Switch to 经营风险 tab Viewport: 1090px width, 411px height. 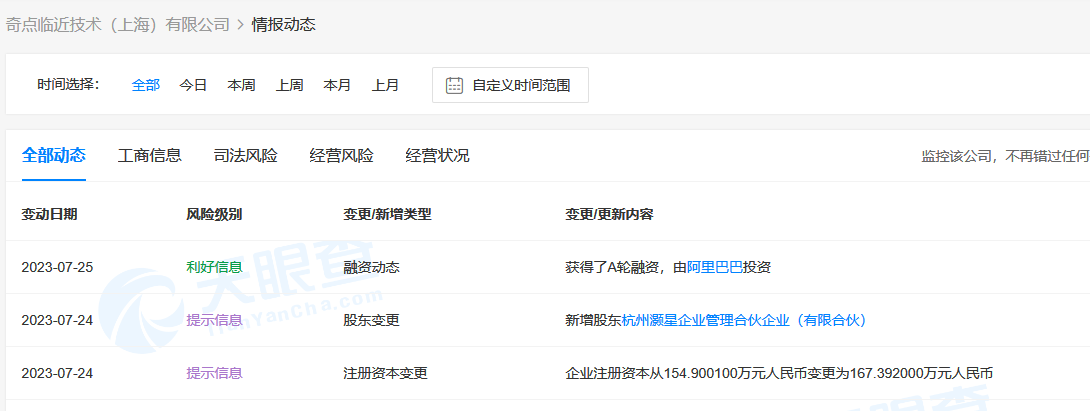(x=341, y=155)
